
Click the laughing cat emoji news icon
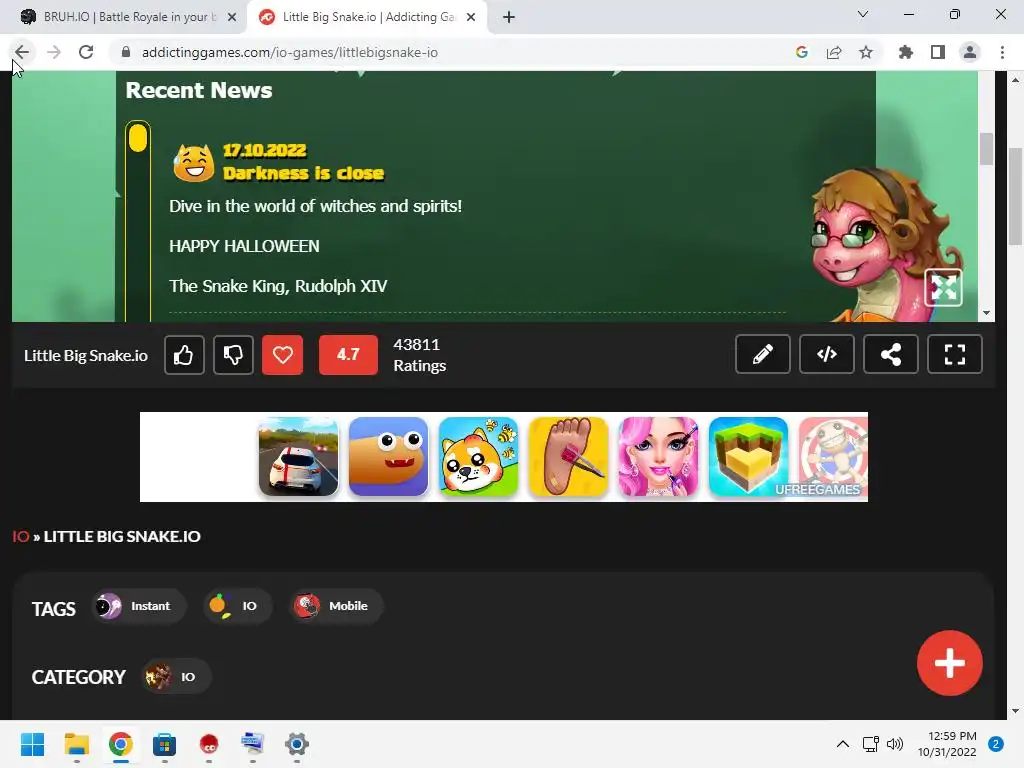(193, 163)
